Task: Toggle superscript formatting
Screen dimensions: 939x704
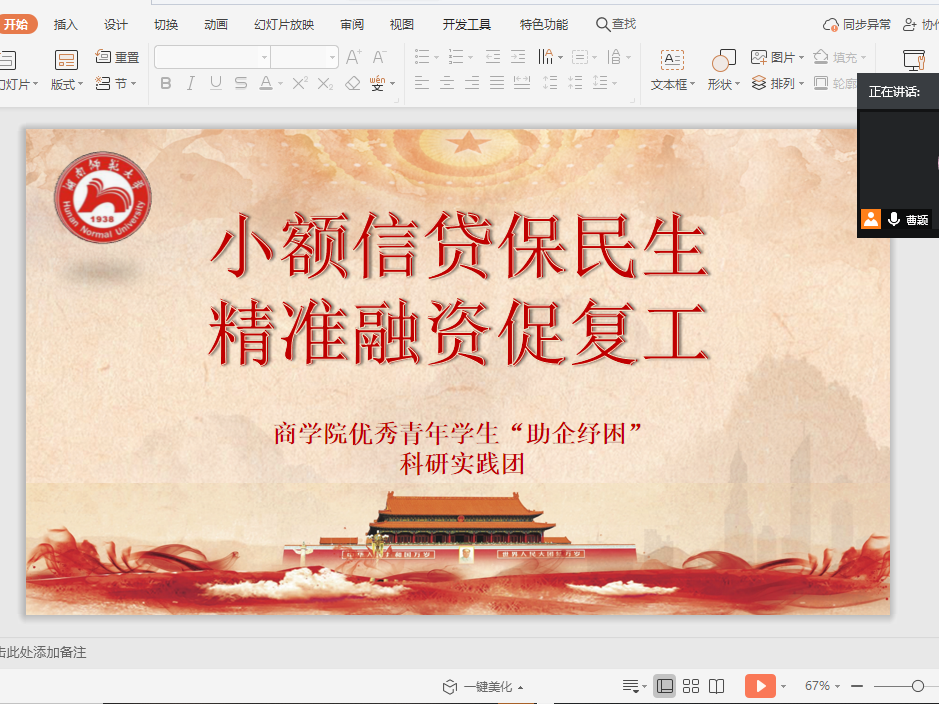Action: (x=300, y=83)
